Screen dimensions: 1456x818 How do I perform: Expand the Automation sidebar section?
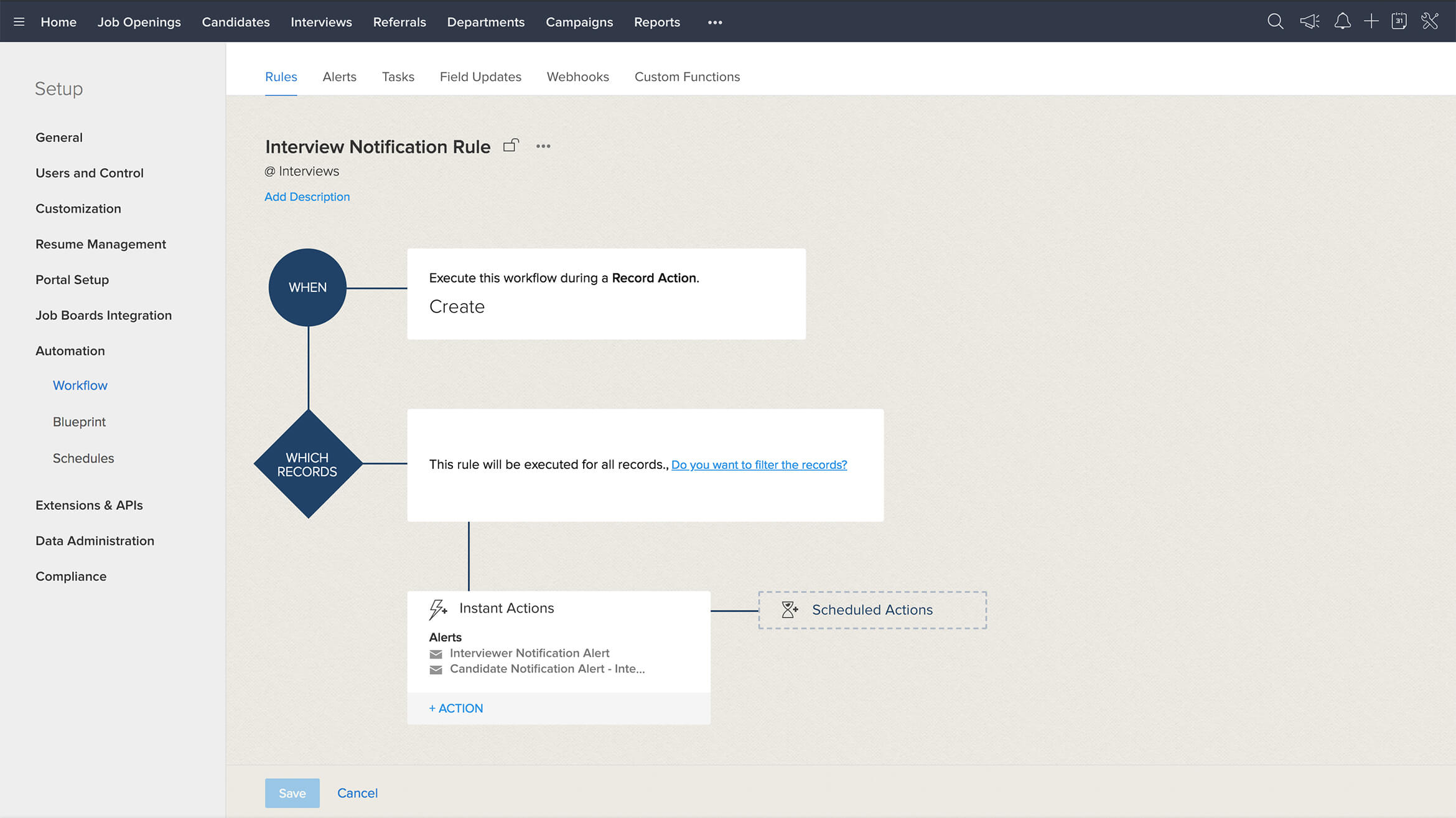(70, 350)
